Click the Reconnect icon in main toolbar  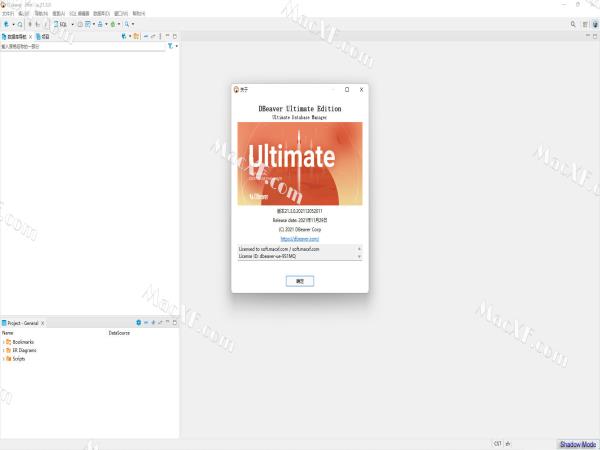point(20,24)
